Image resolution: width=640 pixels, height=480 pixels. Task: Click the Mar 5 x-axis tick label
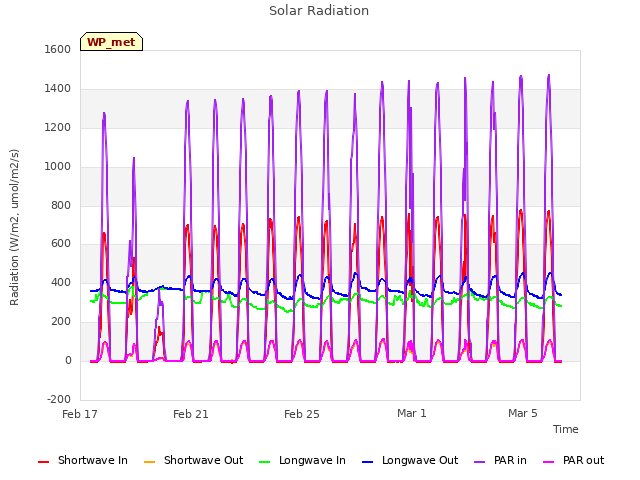[523, 413]
